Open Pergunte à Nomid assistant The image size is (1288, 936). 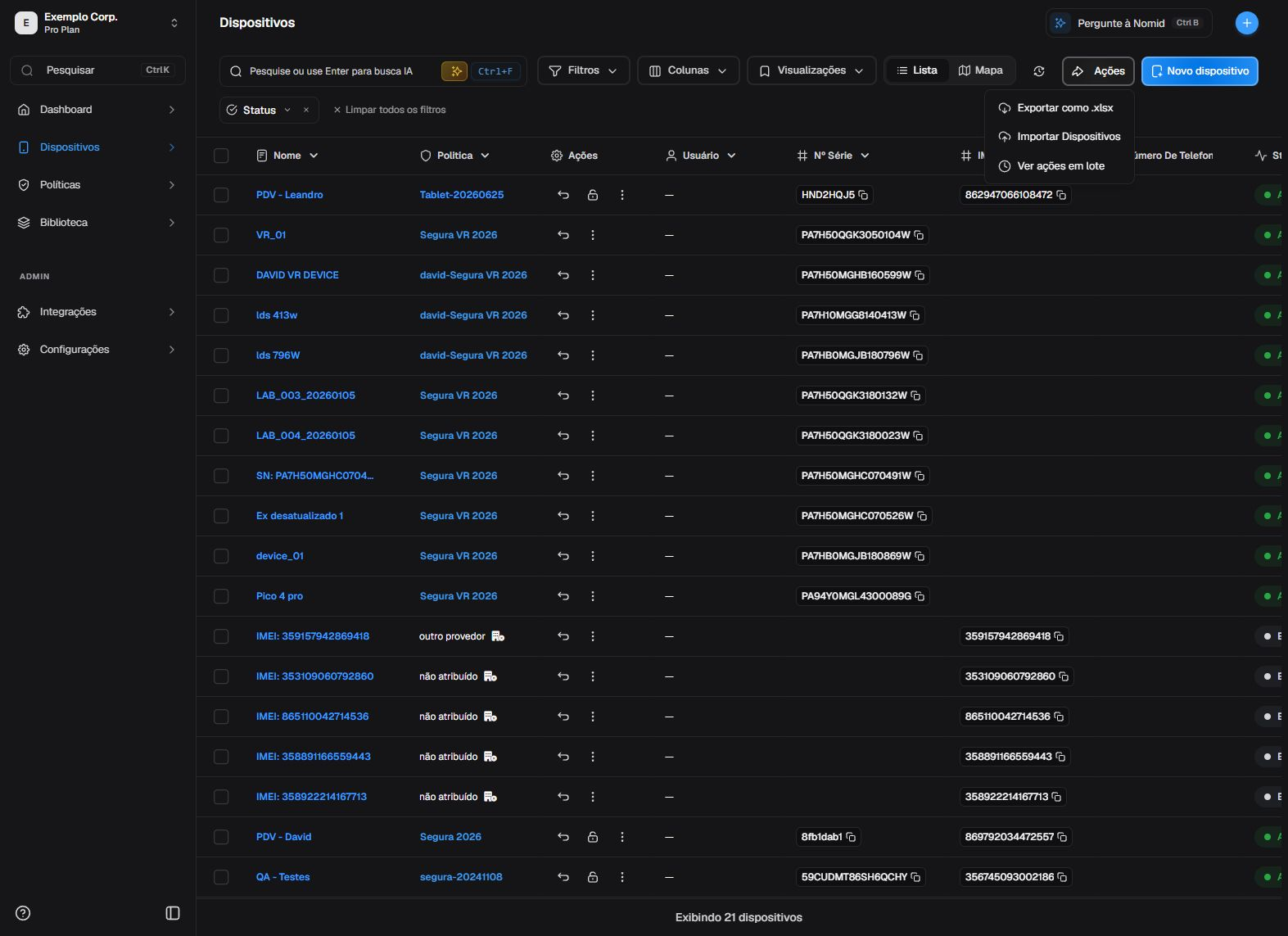tap(1129, 23)
